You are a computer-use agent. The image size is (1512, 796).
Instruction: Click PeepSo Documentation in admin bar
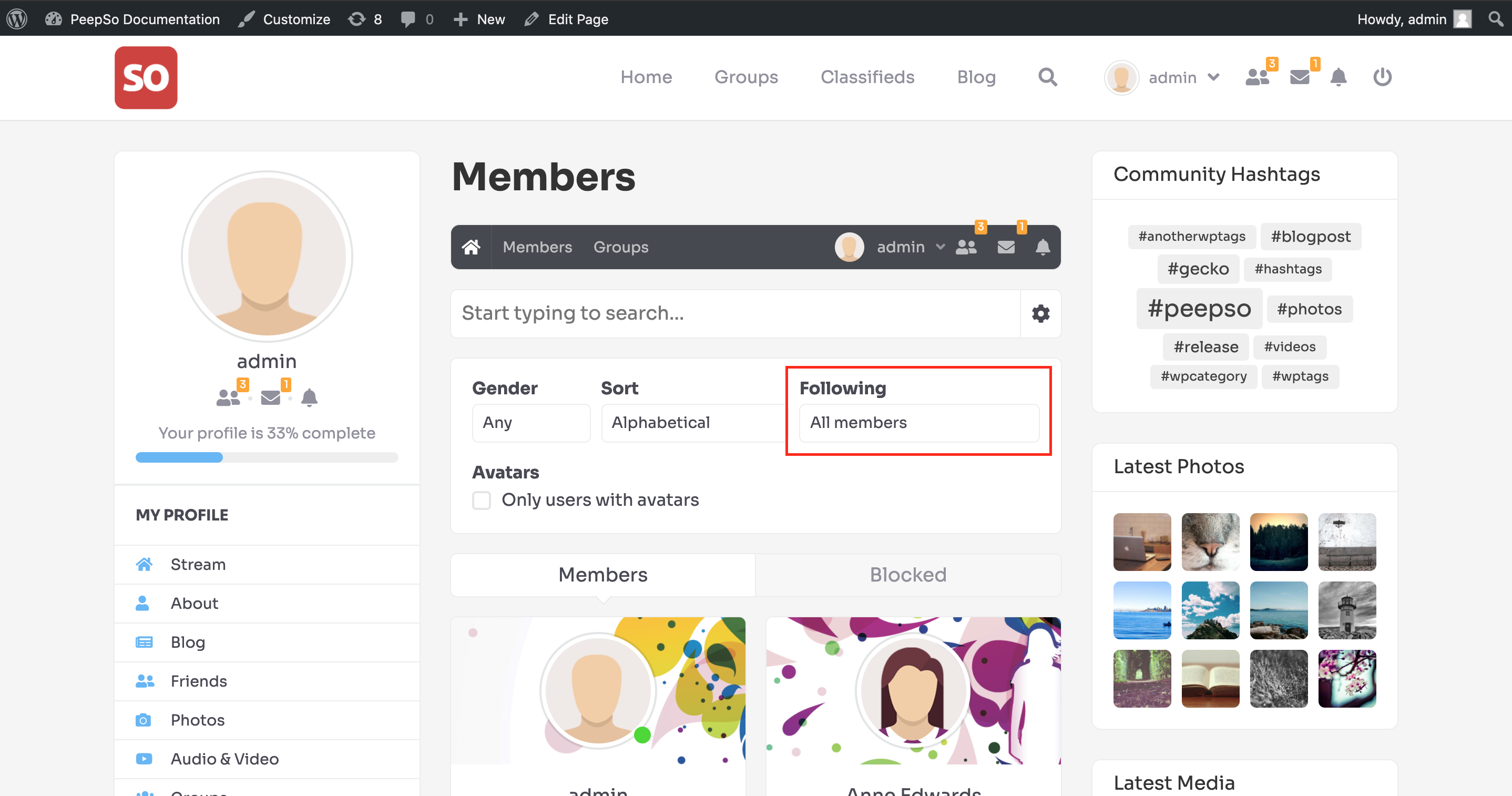(132, 19)
